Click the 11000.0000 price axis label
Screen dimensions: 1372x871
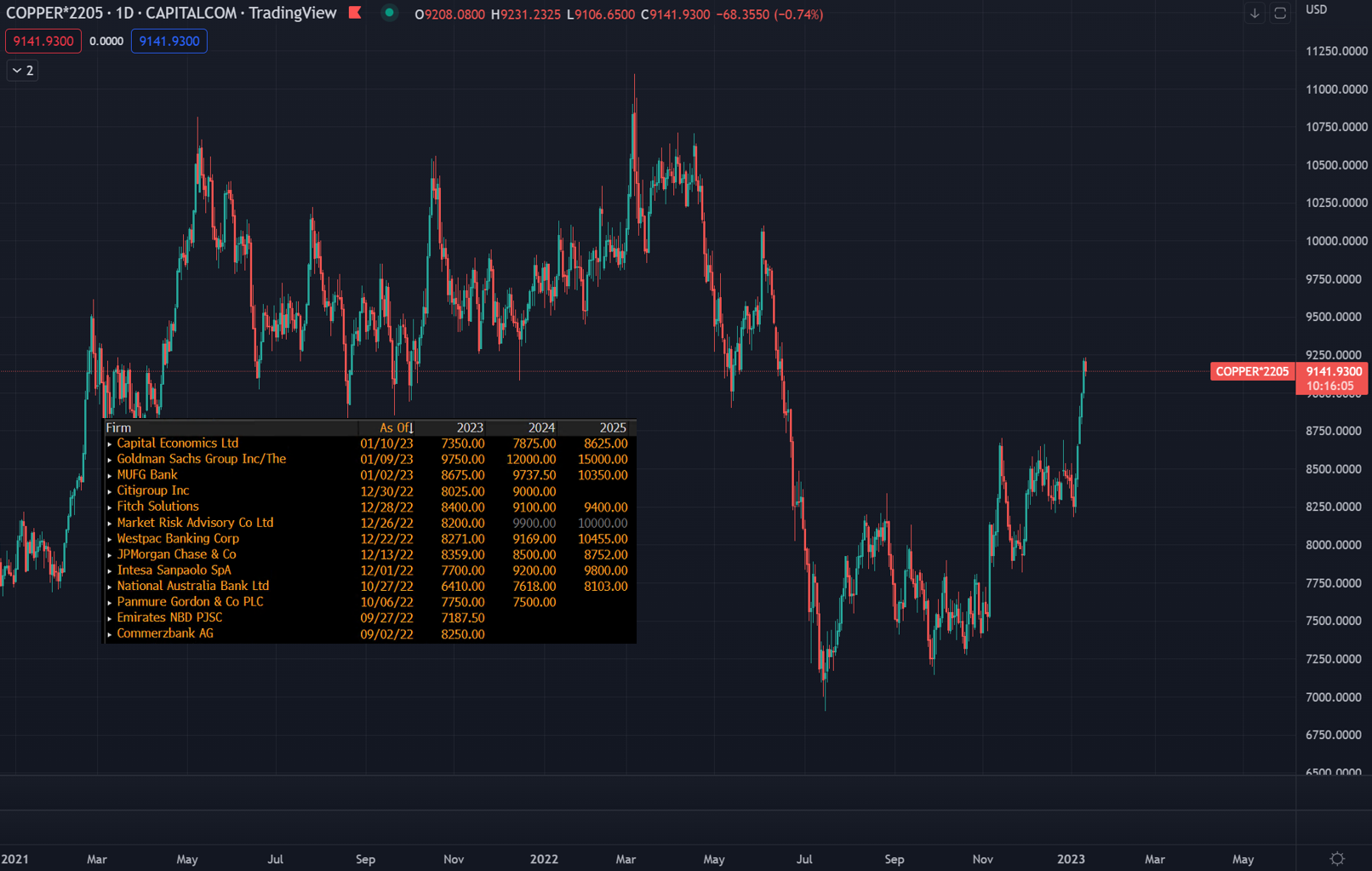(1336, 89)
